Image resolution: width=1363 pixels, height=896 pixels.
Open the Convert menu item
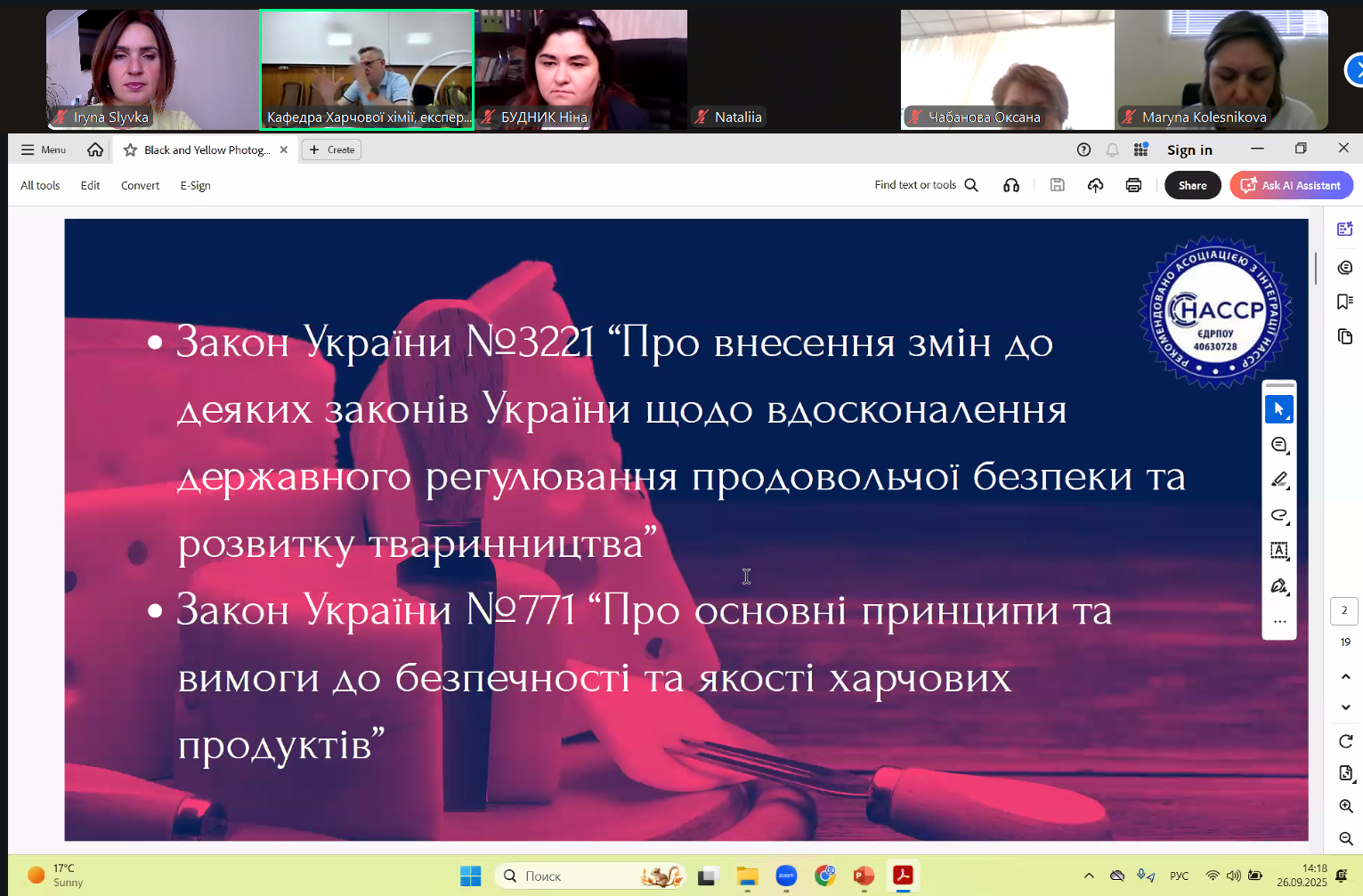coord(140,185)
